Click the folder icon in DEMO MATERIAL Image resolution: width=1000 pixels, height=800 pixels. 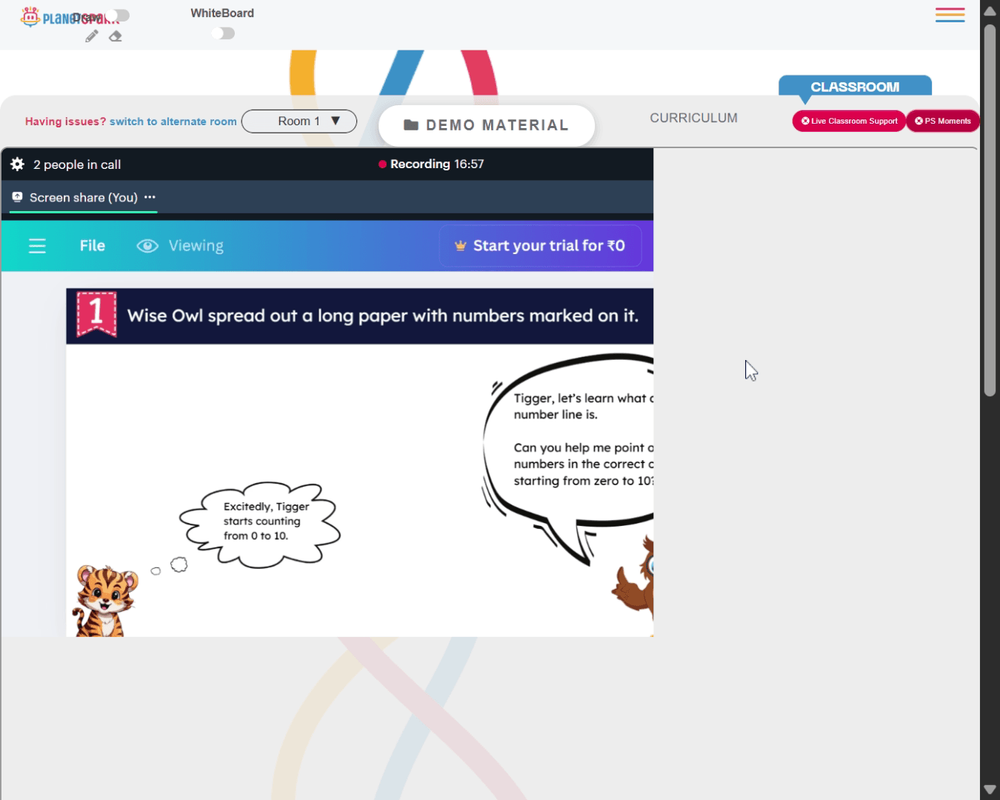411,125
